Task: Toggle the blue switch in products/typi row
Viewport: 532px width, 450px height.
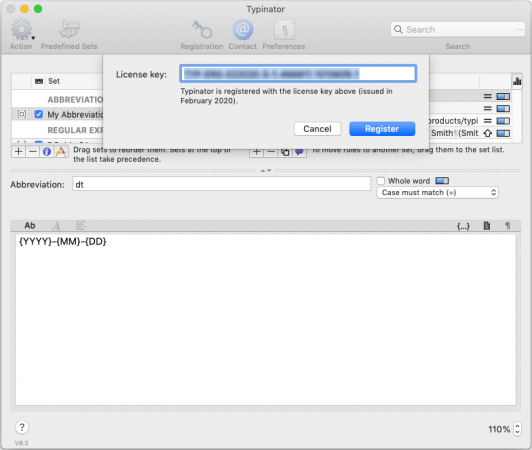Action: coord(503,121)
